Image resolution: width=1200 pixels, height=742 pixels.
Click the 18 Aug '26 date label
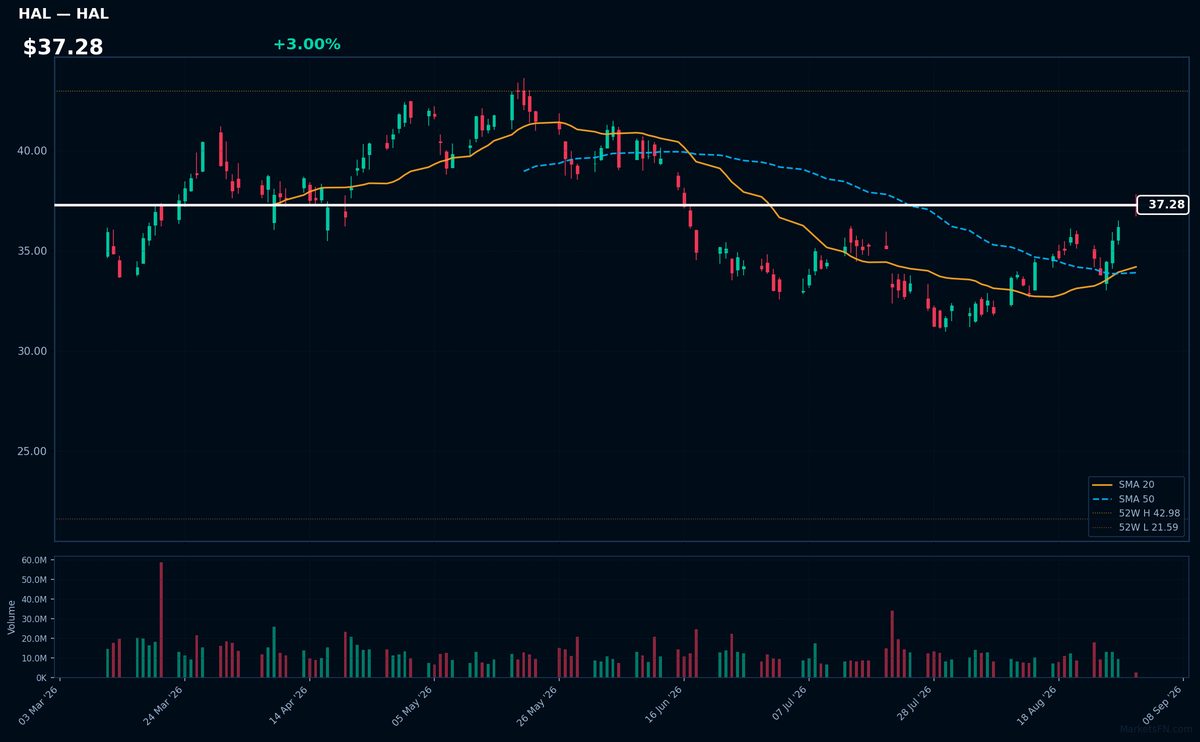click(1036, 705)
